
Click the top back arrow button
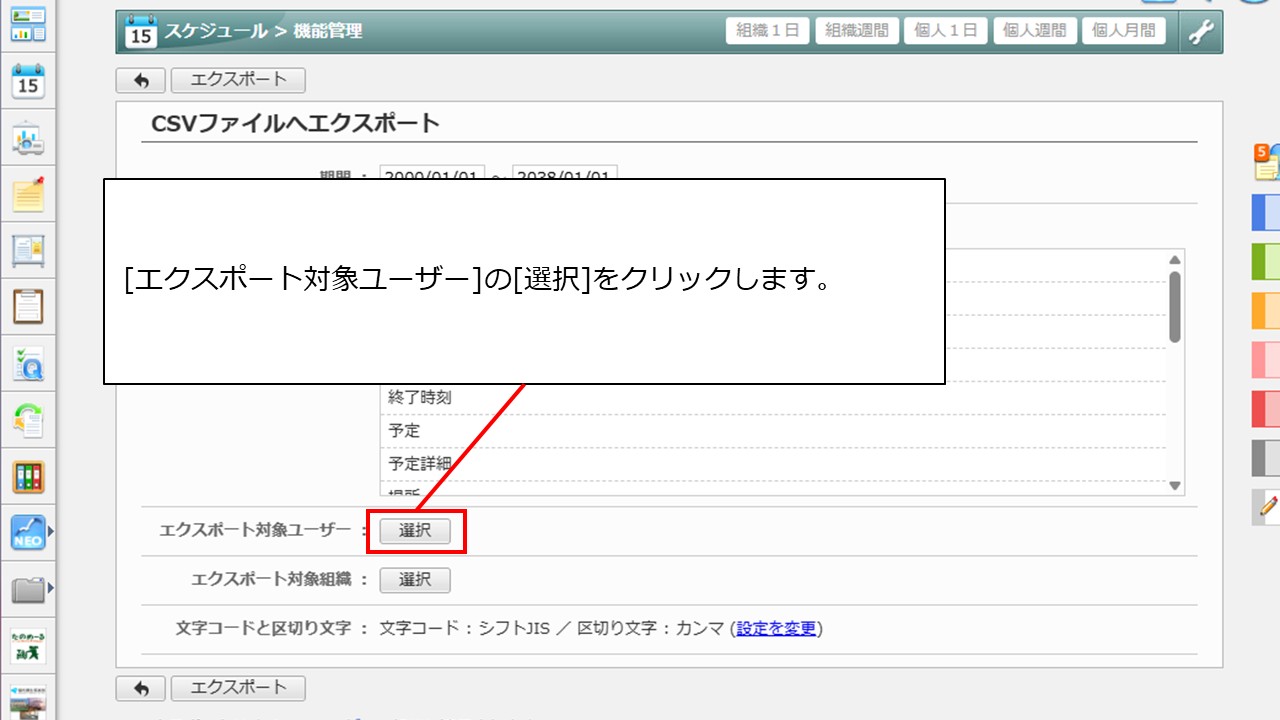tap(141, 81)
